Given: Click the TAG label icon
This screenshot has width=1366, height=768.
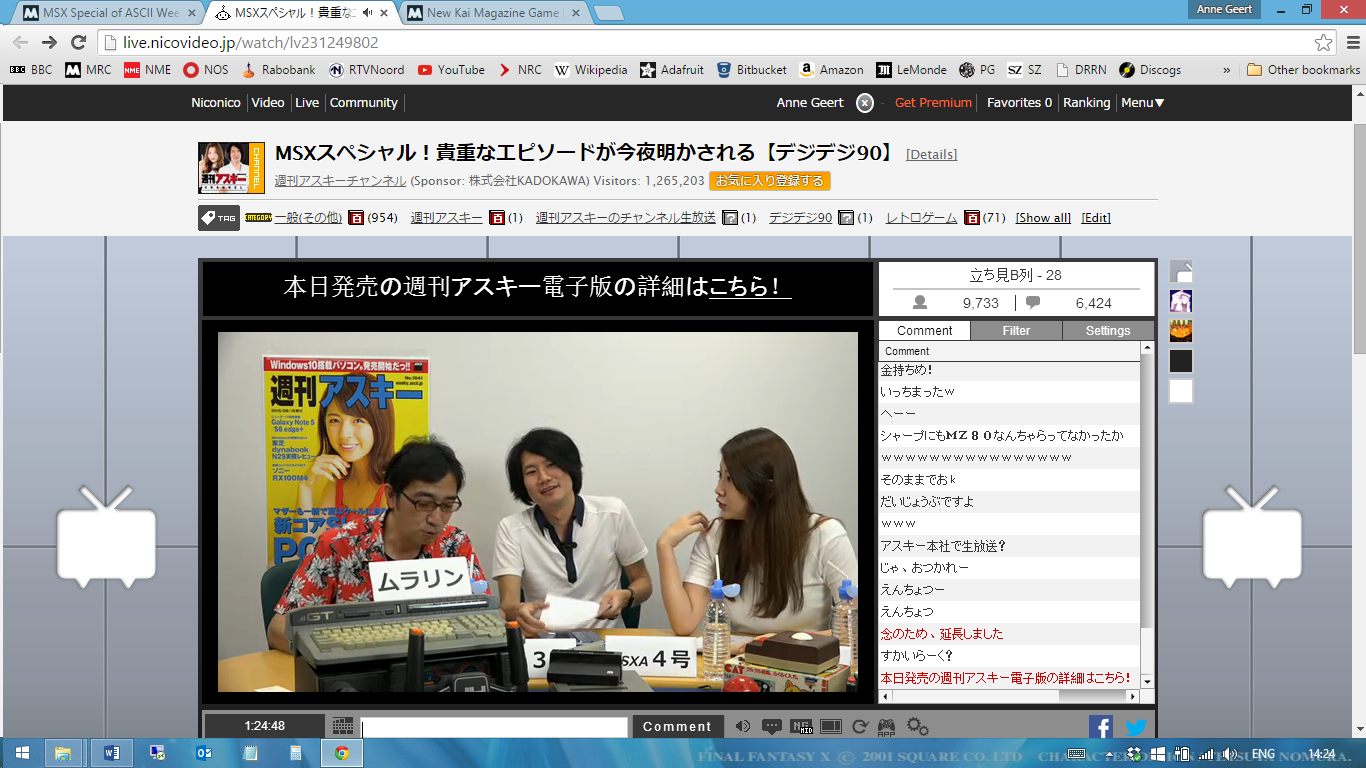Looking at the screenshot, I should pos(219,218).
